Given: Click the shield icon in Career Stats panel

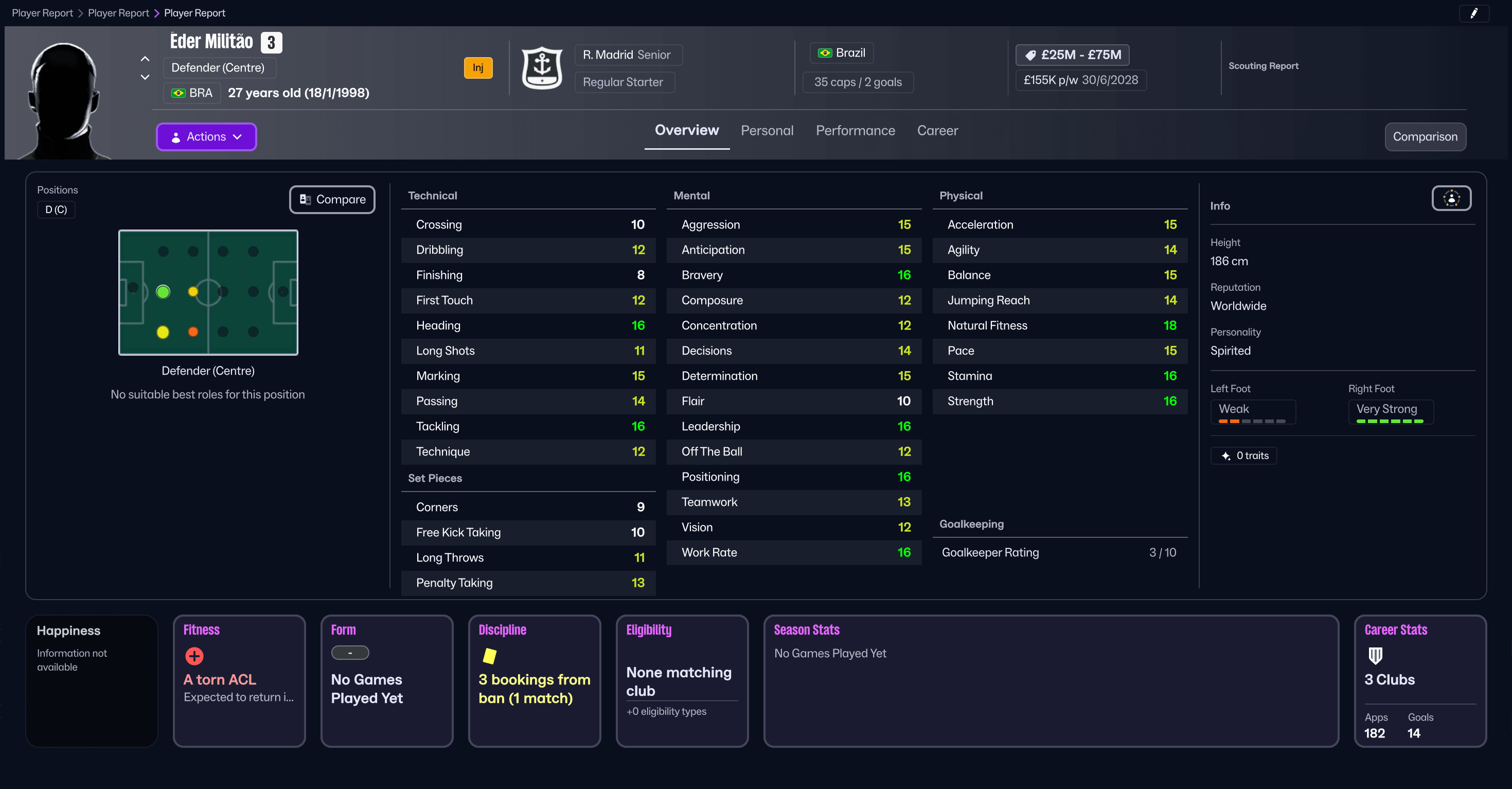Looking at the screenshot, I should point(1376,657).
